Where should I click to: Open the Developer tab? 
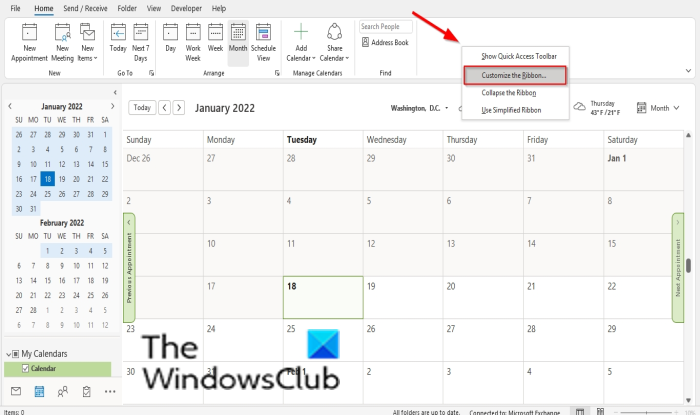(x=186, y=8)
